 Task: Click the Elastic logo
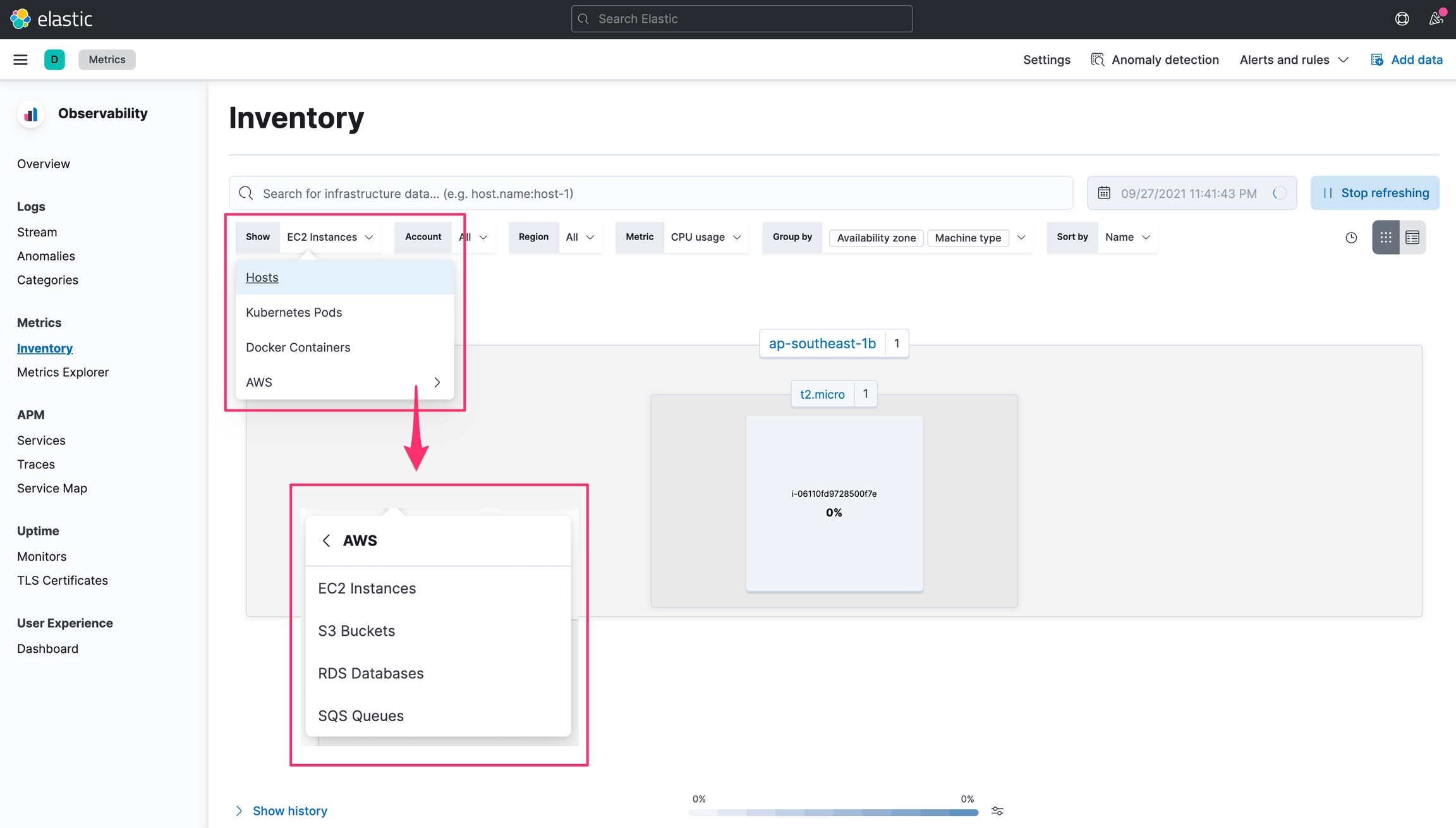[x=52, y=19]
